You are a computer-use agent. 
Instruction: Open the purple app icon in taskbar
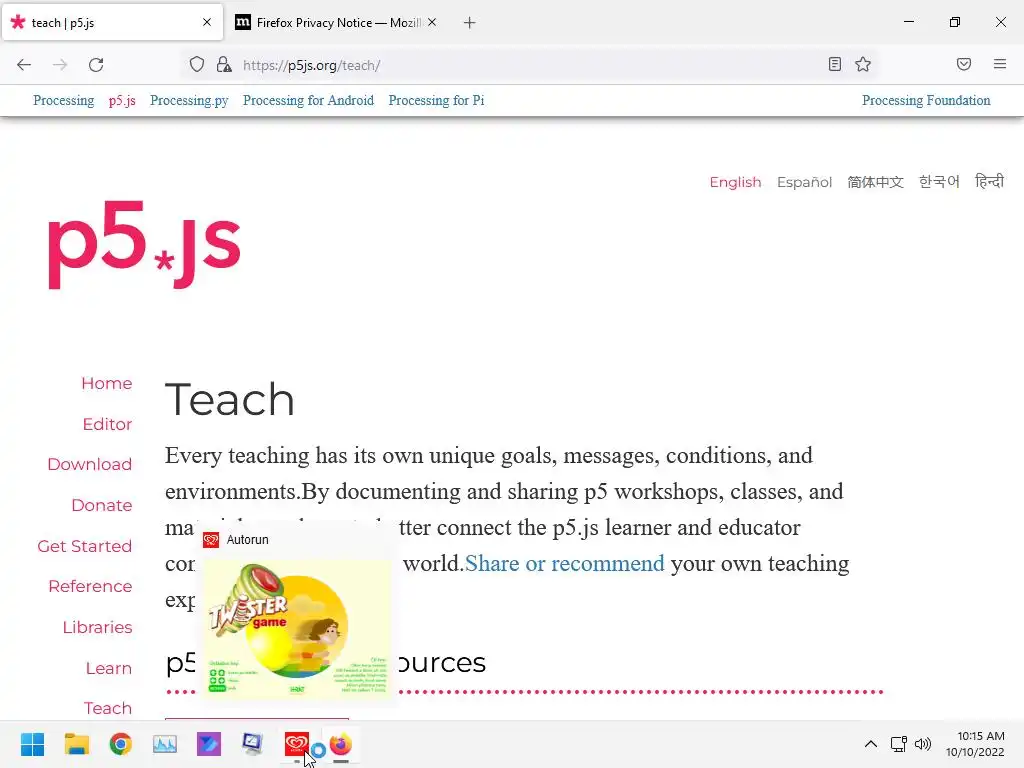209,744
